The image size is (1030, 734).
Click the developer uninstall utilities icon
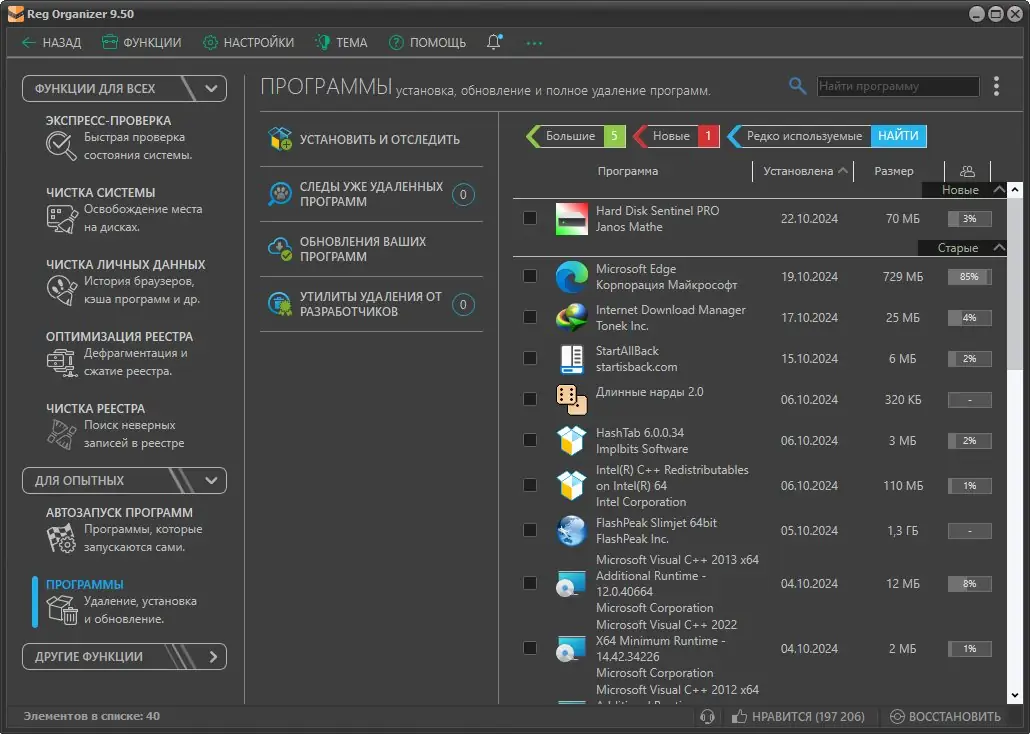coord(280,304)
